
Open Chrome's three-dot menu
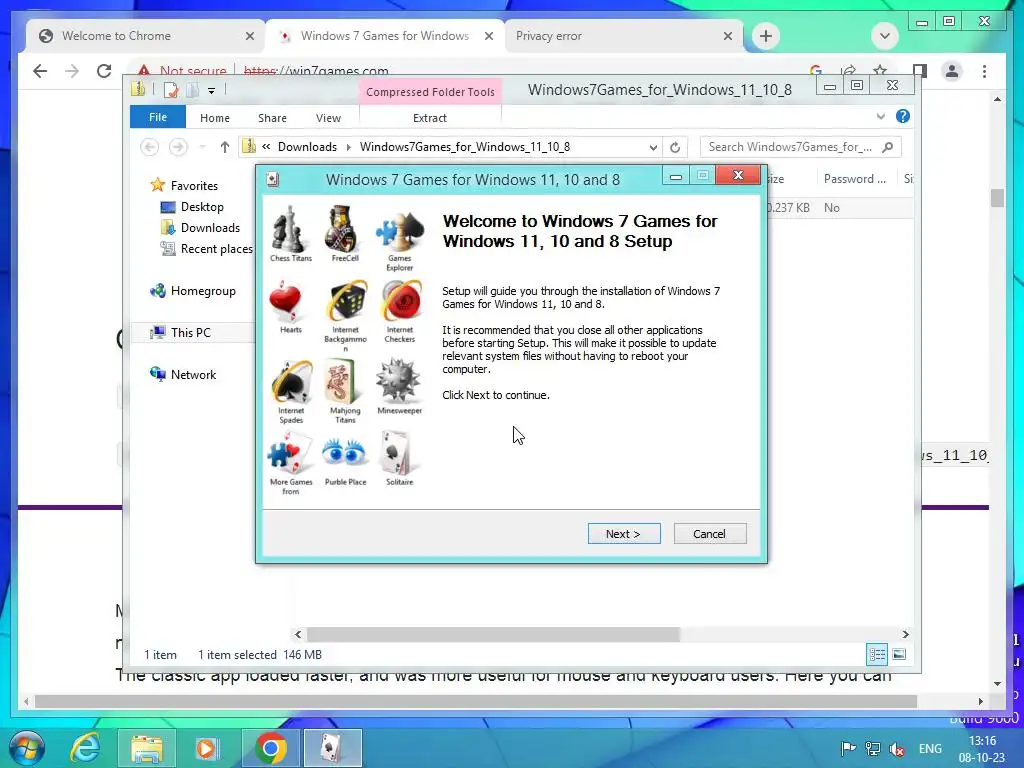point(984,71)
